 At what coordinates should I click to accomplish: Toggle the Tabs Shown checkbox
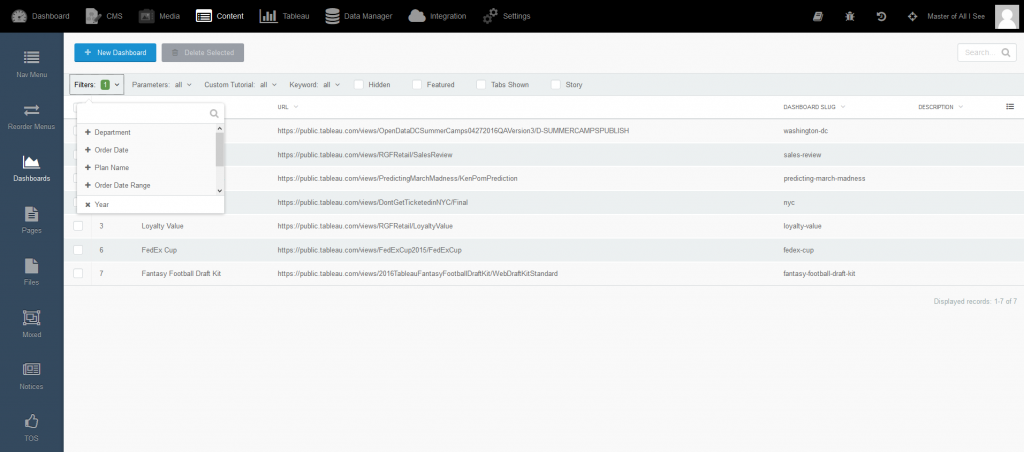pos(481,84)
